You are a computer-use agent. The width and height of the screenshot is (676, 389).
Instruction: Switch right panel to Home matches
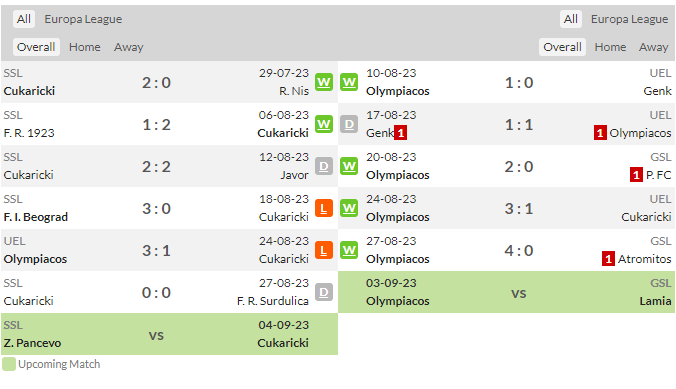[x=610, y=47]
